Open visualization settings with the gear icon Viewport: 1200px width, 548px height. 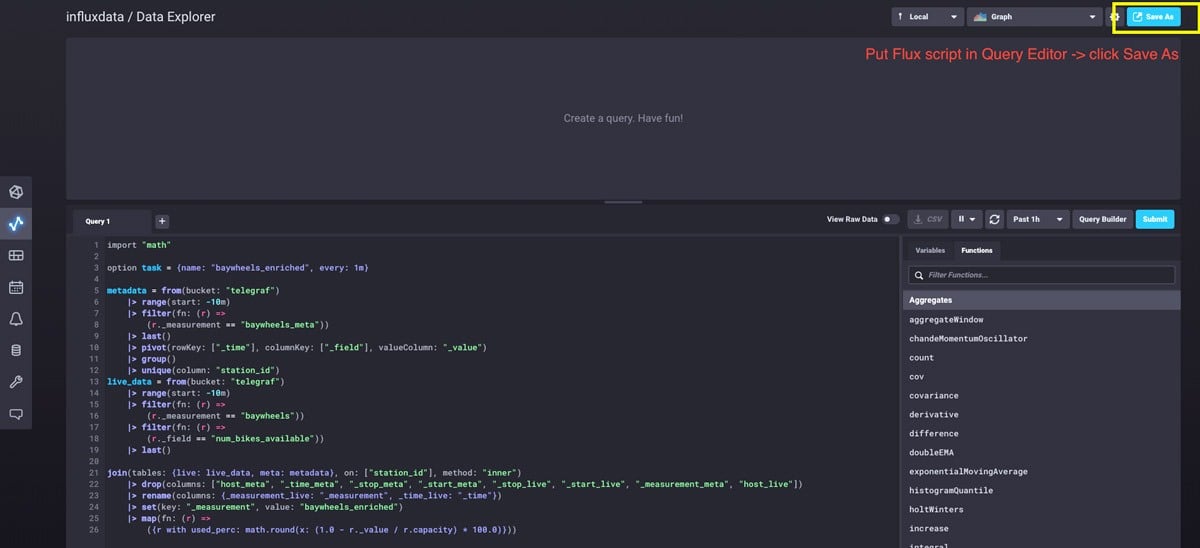click(1114, 17)
